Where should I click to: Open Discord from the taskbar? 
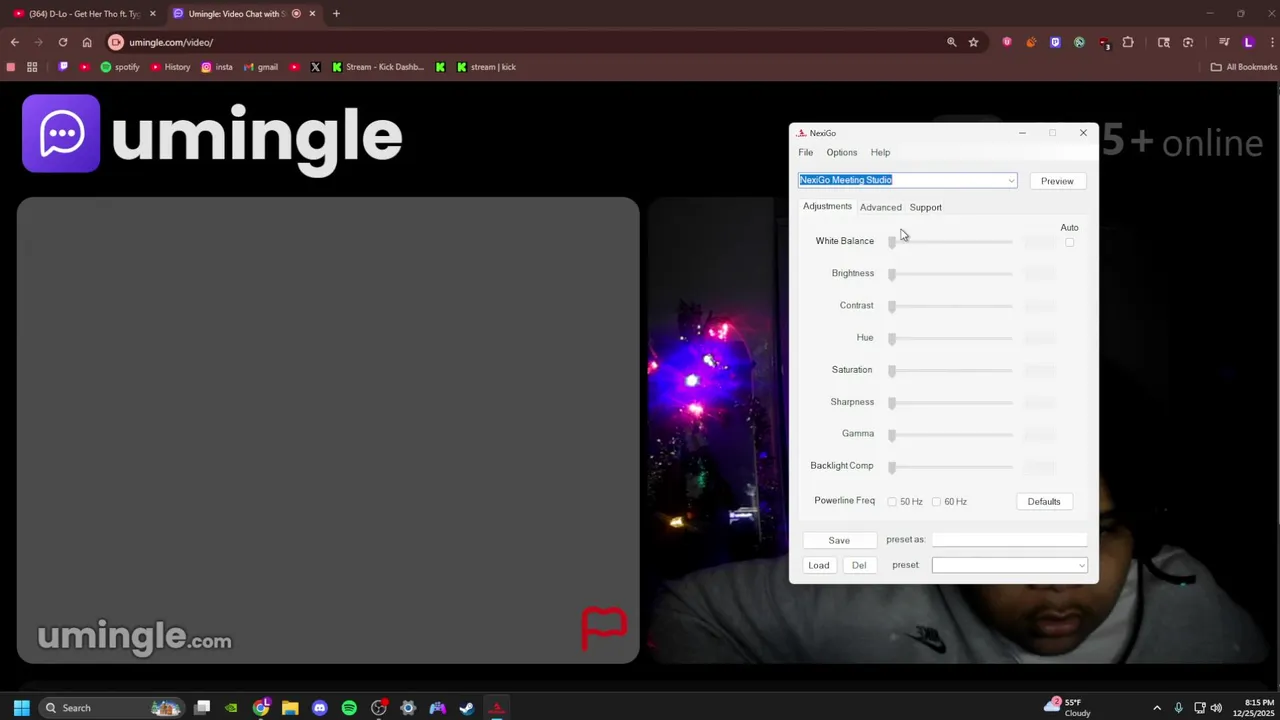pos(319,708)
